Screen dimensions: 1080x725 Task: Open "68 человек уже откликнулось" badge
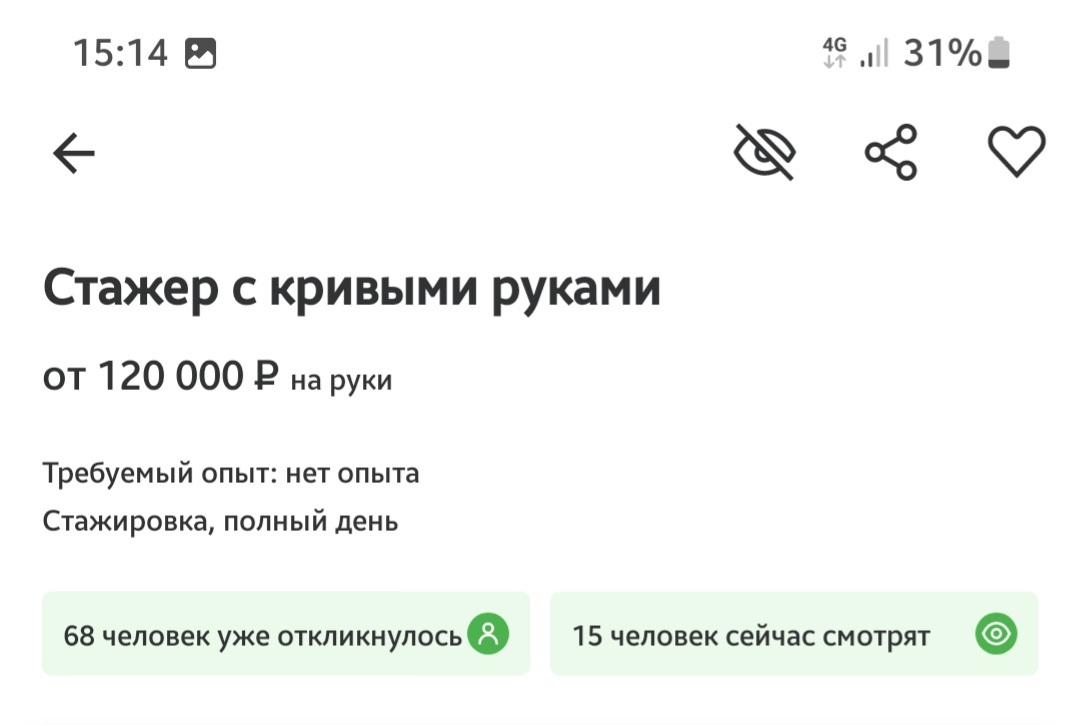(x=262, y=635)
